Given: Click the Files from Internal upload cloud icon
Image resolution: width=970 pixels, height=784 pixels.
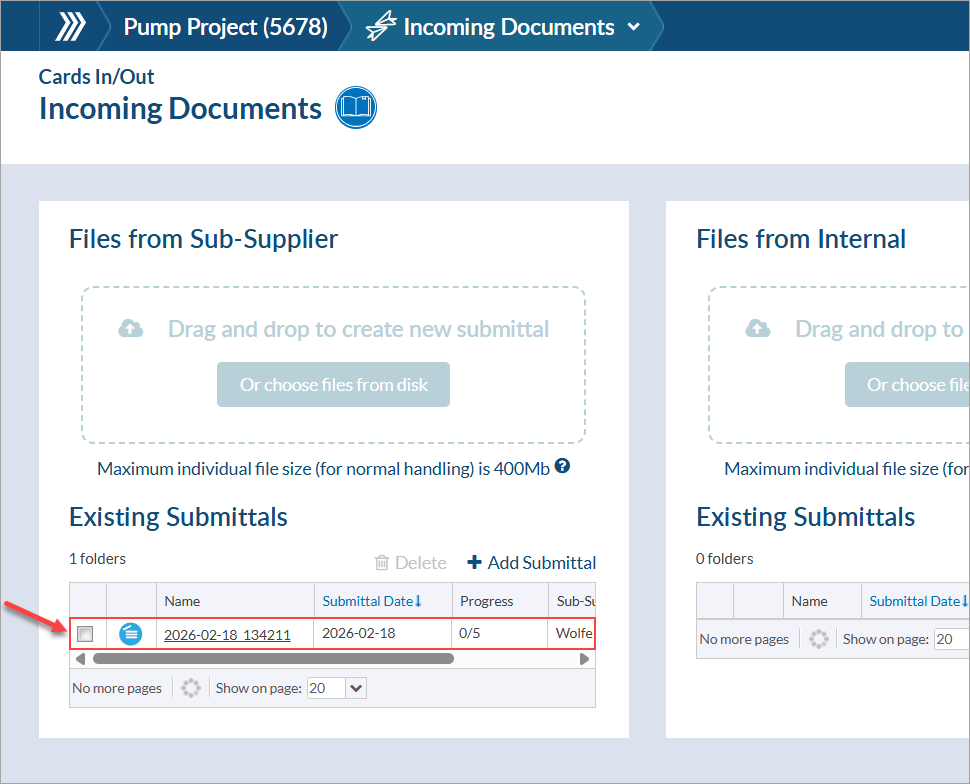Looking at the screenshot, I should click(x=758, y=328).
